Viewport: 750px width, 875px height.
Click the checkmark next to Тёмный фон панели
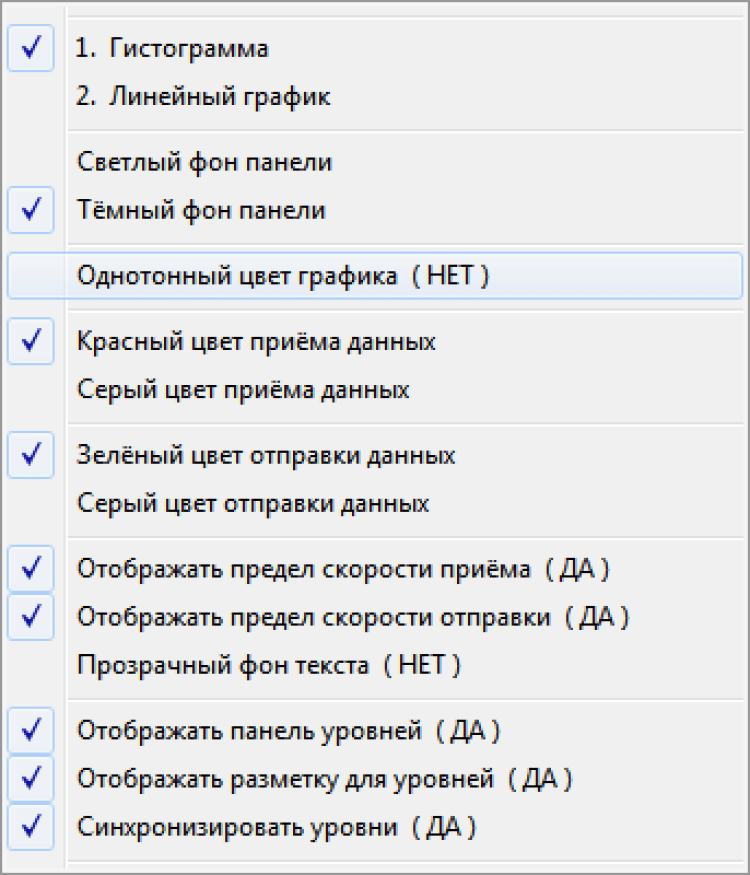pos(31,211)
